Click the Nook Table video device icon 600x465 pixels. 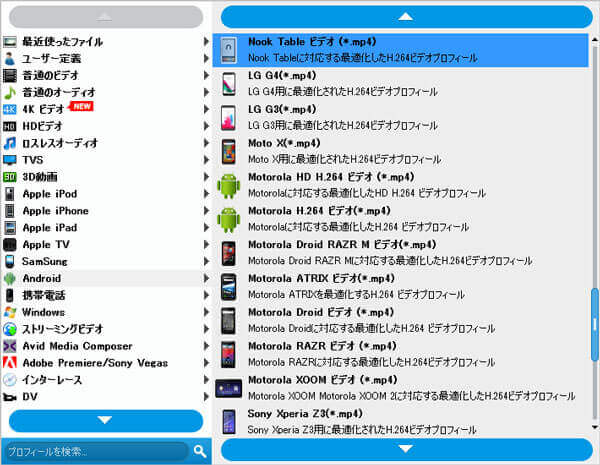tap(229, 50)
